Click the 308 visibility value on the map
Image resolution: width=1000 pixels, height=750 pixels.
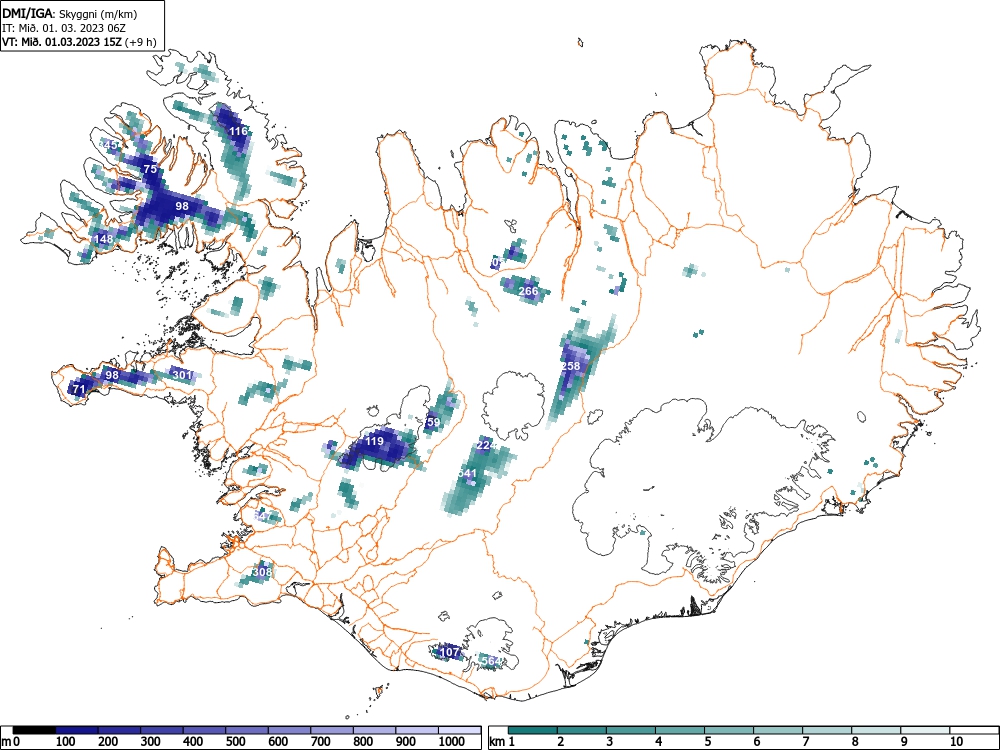tap(263, 572)
